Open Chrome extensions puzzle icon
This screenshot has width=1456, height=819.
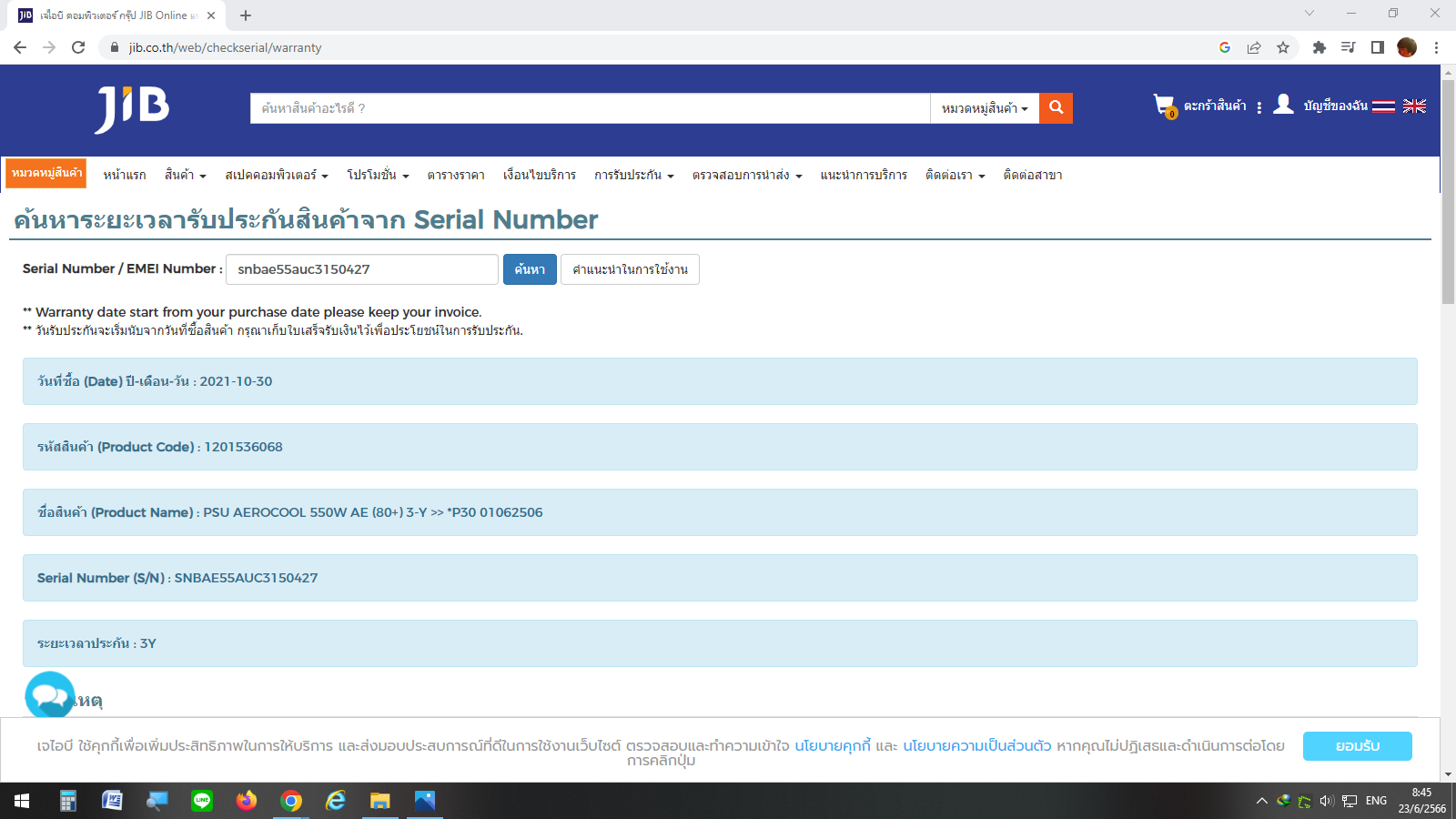tap(1319, 47)
